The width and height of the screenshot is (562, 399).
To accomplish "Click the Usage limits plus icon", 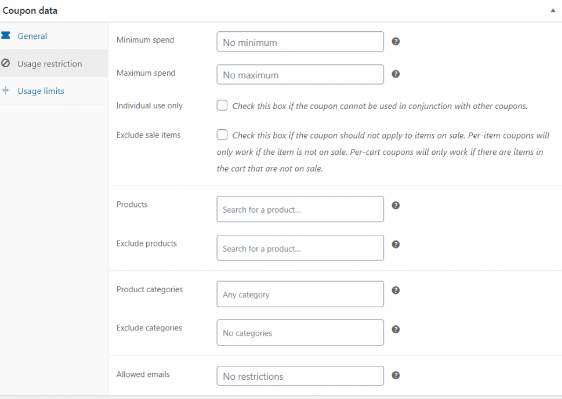I will pos(5,90).
